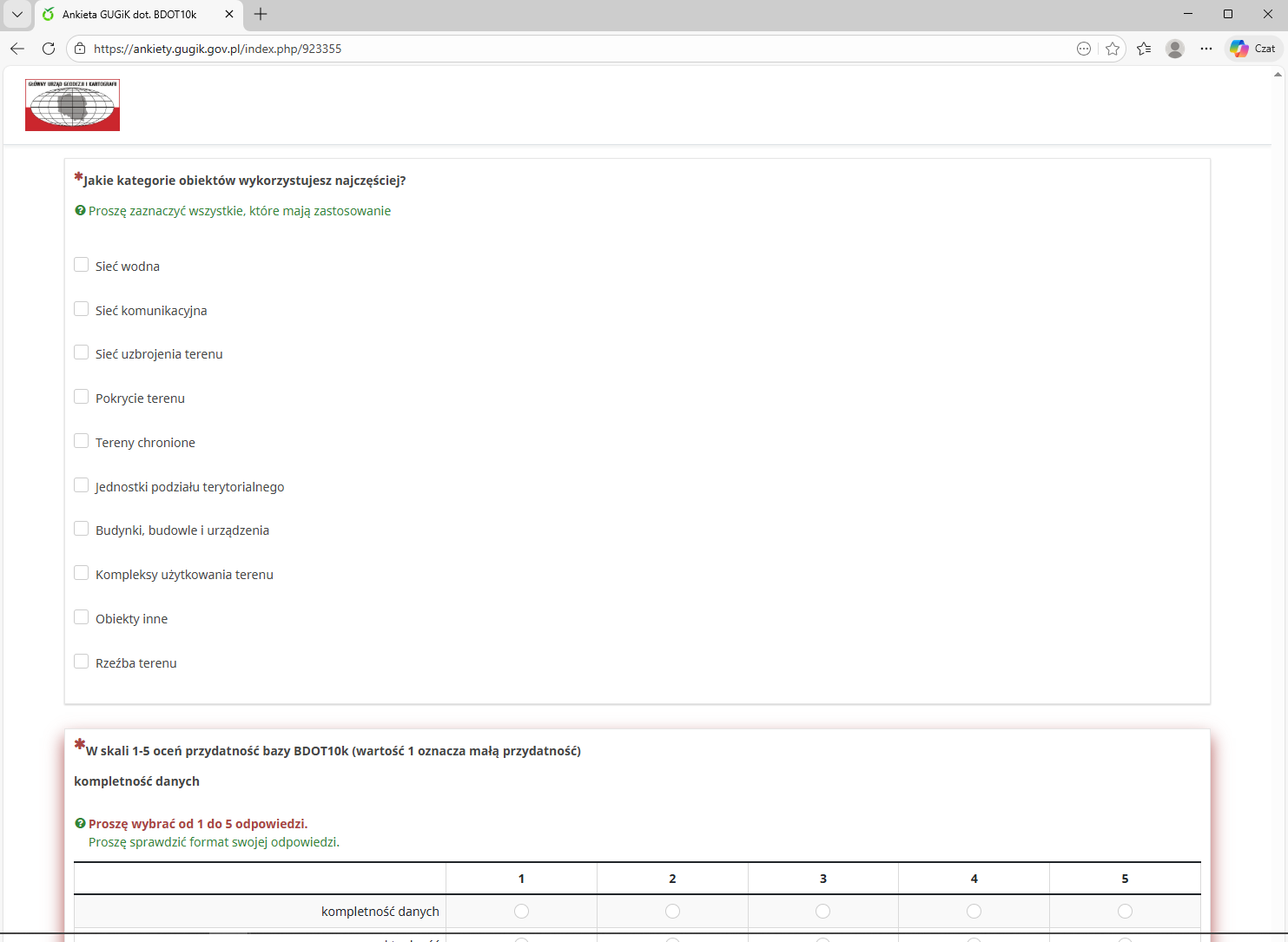The width and height of the screenshot is (1288, 942).
Task: Enable the Rzeźba terenu checkbox
Action: click(82, 662)
